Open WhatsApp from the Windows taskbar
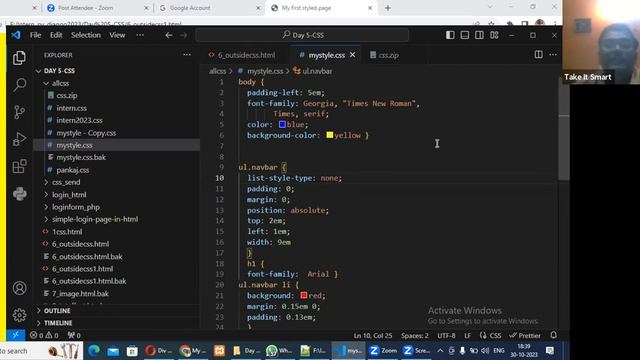 [x=279, y=351]
